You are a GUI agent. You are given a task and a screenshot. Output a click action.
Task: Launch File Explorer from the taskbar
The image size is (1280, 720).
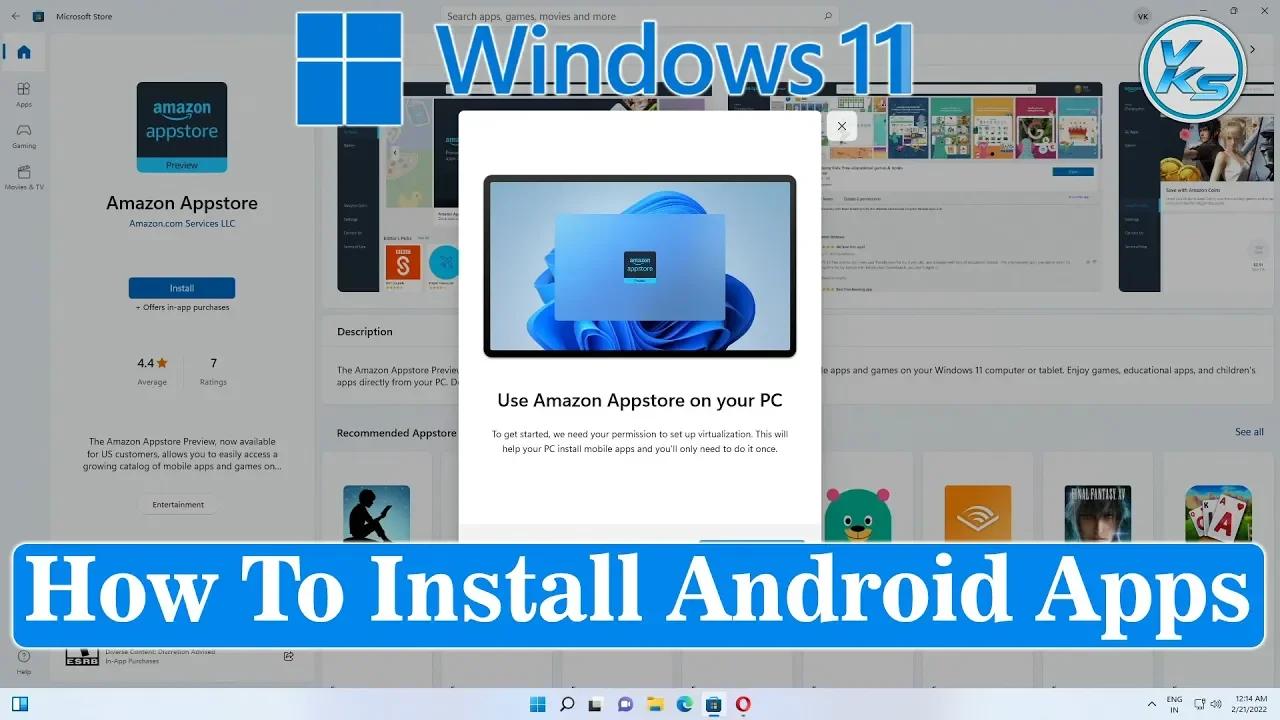click(655, 705)
